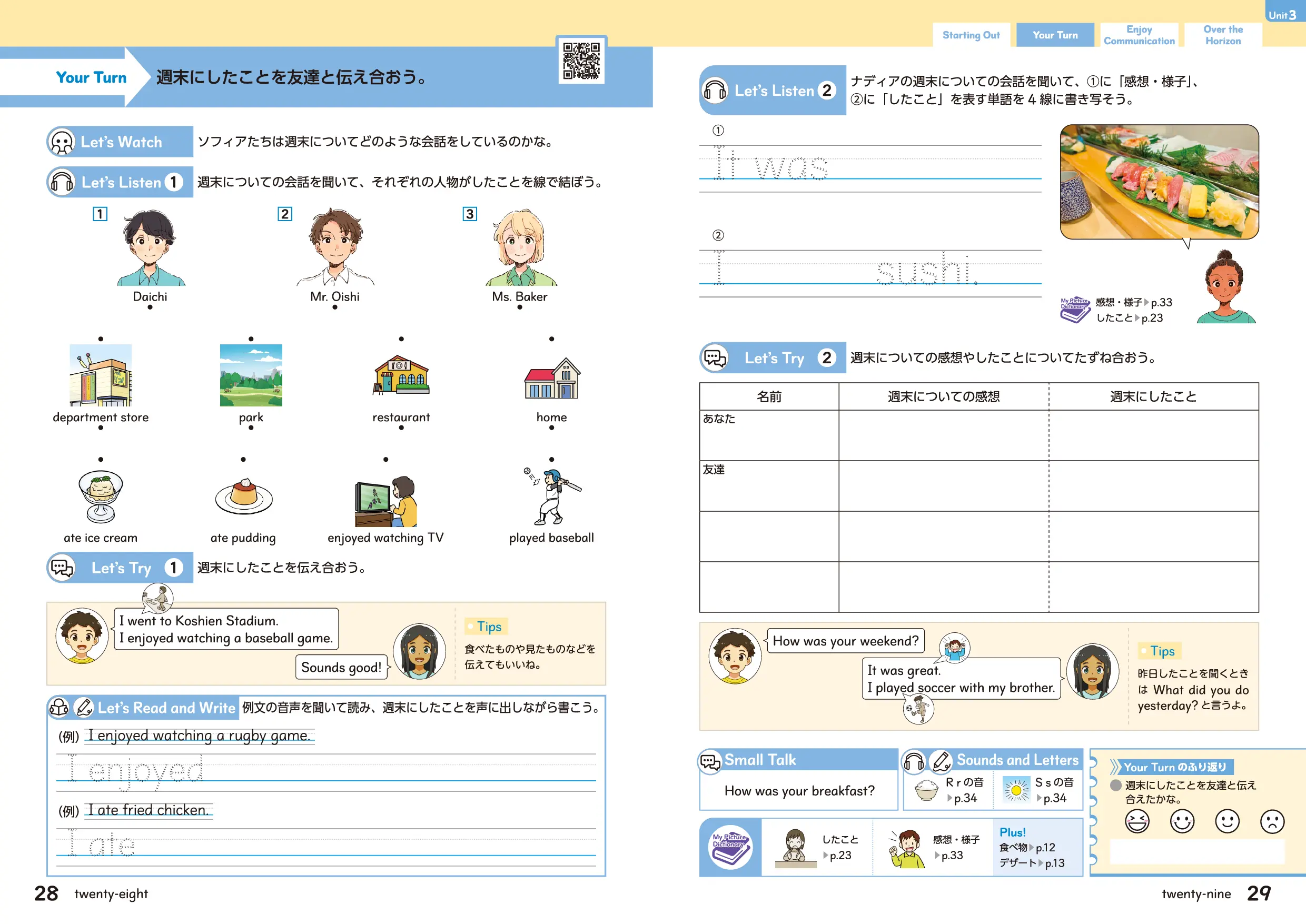Select the frowning face rating
The height and width of the screenshot is (924, 1306).
pos(1272,821)
